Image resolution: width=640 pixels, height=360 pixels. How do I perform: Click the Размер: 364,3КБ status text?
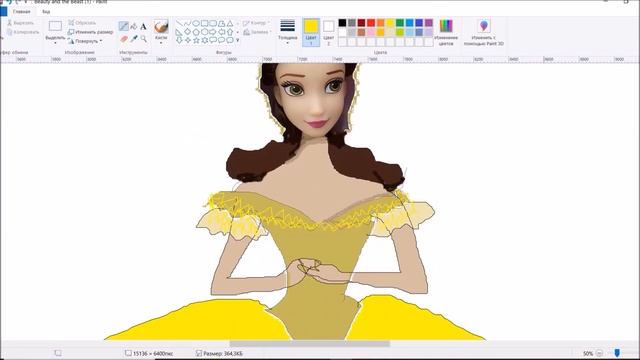click(x=223, y=353)
